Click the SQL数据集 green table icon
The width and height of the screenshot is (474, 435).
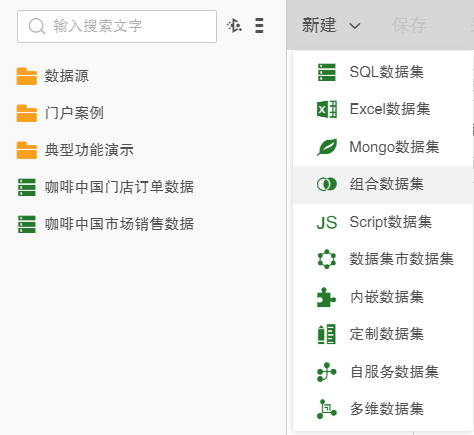point(327,72)
